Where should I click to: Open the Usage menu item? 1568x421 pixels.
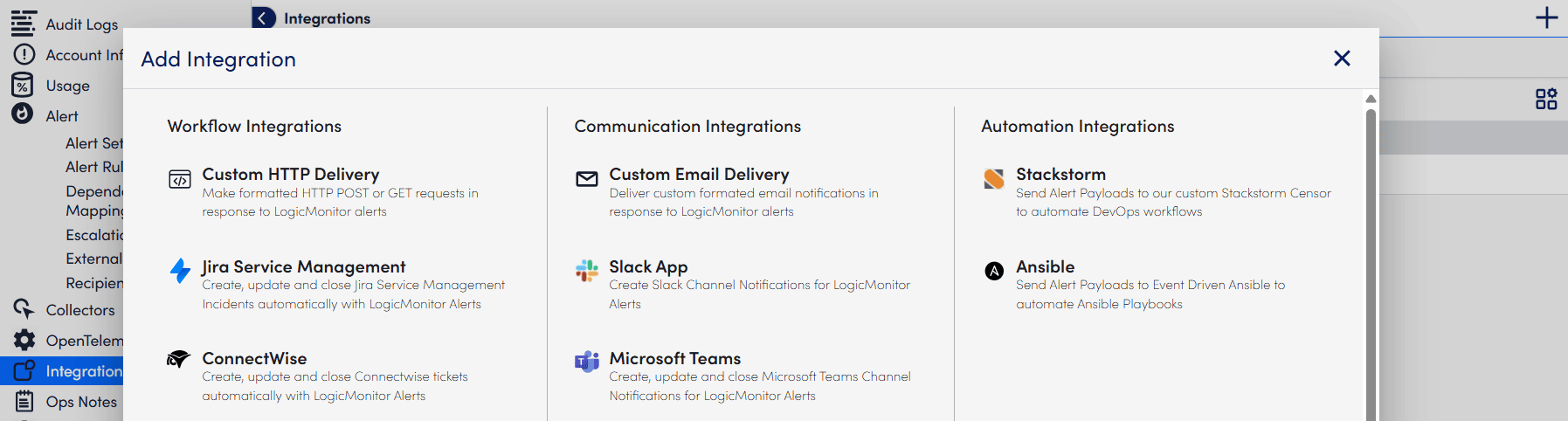click(x=68, y=86)
